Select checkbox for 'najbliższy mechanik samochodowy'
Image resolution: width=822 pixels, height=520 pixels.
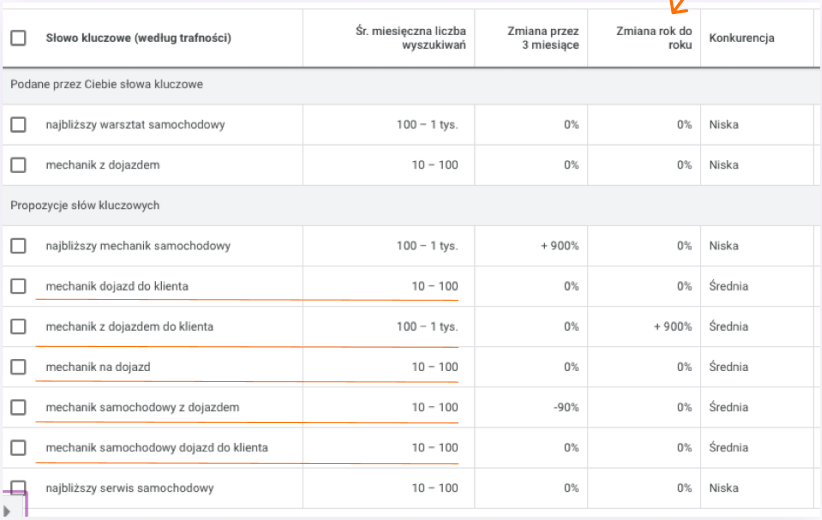18,246
